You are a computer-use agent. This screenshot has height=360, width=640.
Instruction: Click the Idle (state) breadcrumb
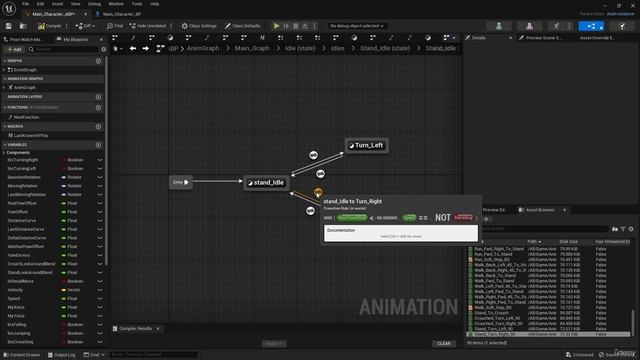tap(300, 49)
